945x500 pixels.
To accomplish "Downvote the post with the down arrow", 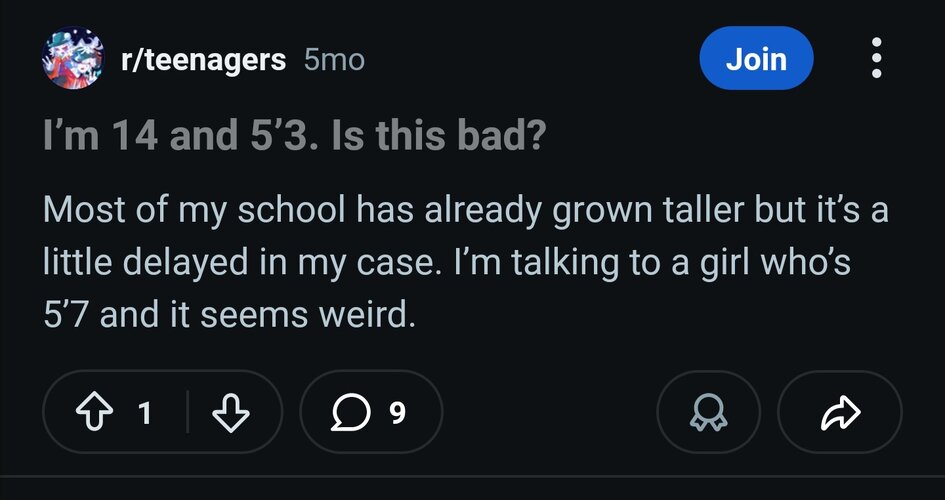I will pyautogui.click(x=231, y=412).
